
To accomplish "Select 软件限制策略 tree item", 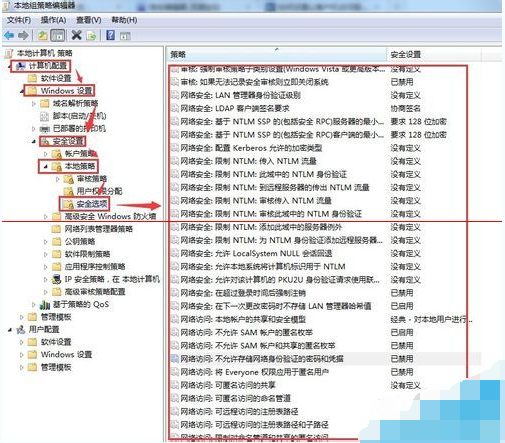I will pos(87,254).
